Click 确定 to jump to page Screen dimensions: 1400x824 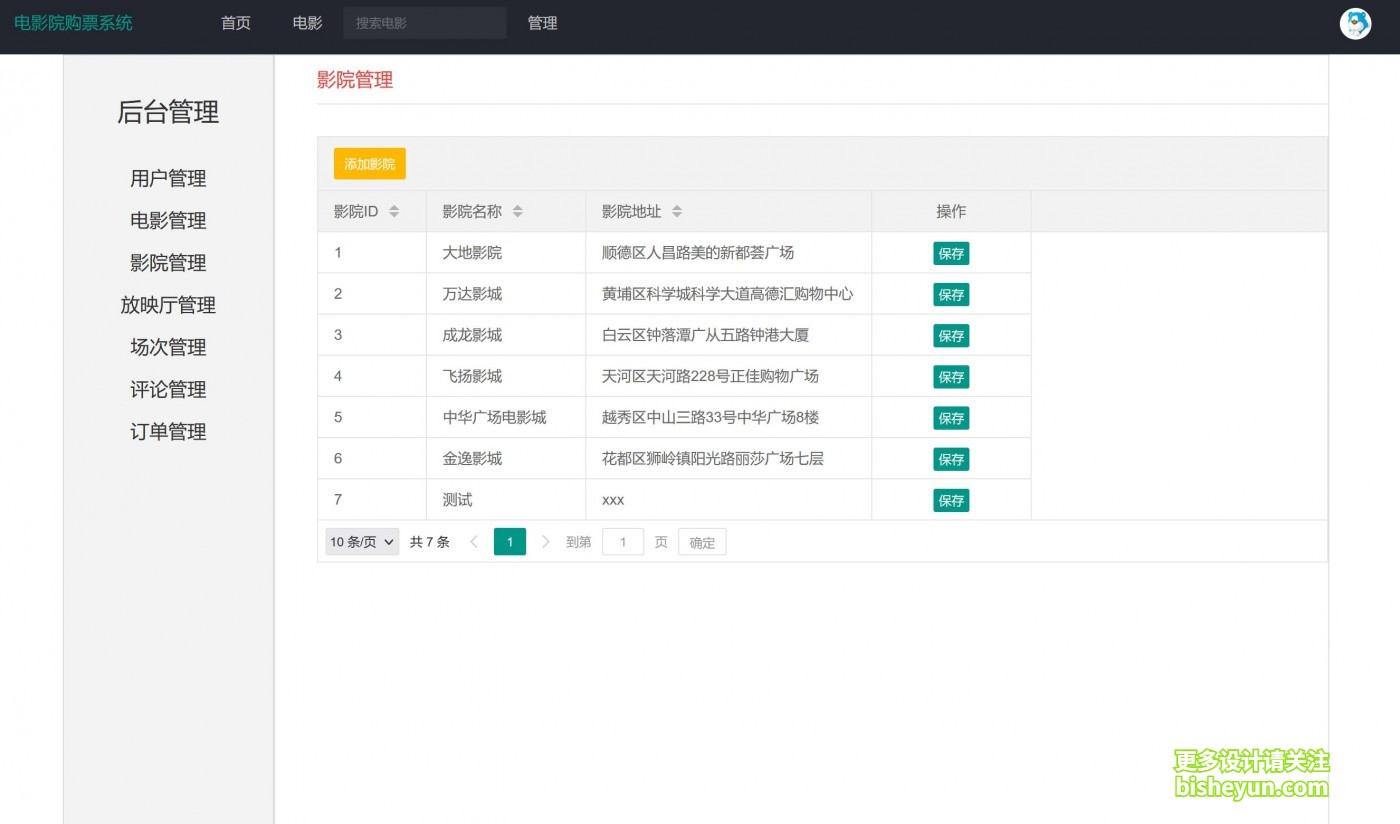coord(702,542)
